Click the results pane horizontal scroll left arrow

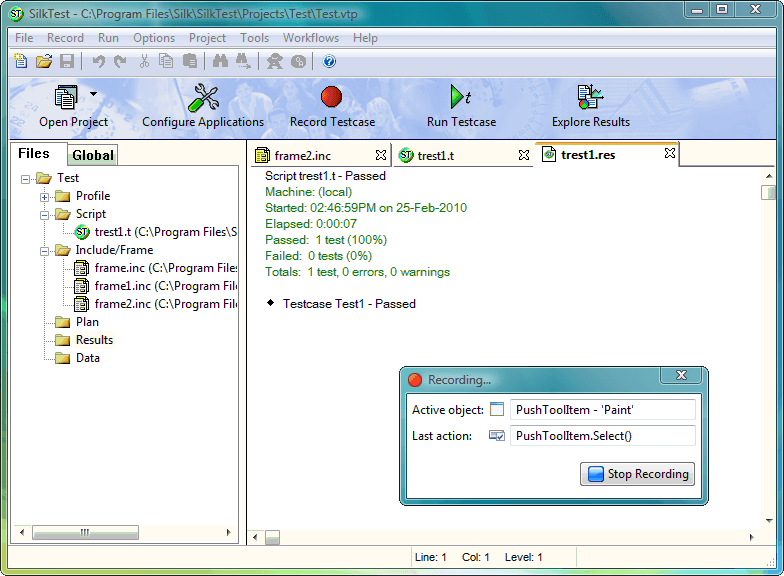tap(256, 538)
